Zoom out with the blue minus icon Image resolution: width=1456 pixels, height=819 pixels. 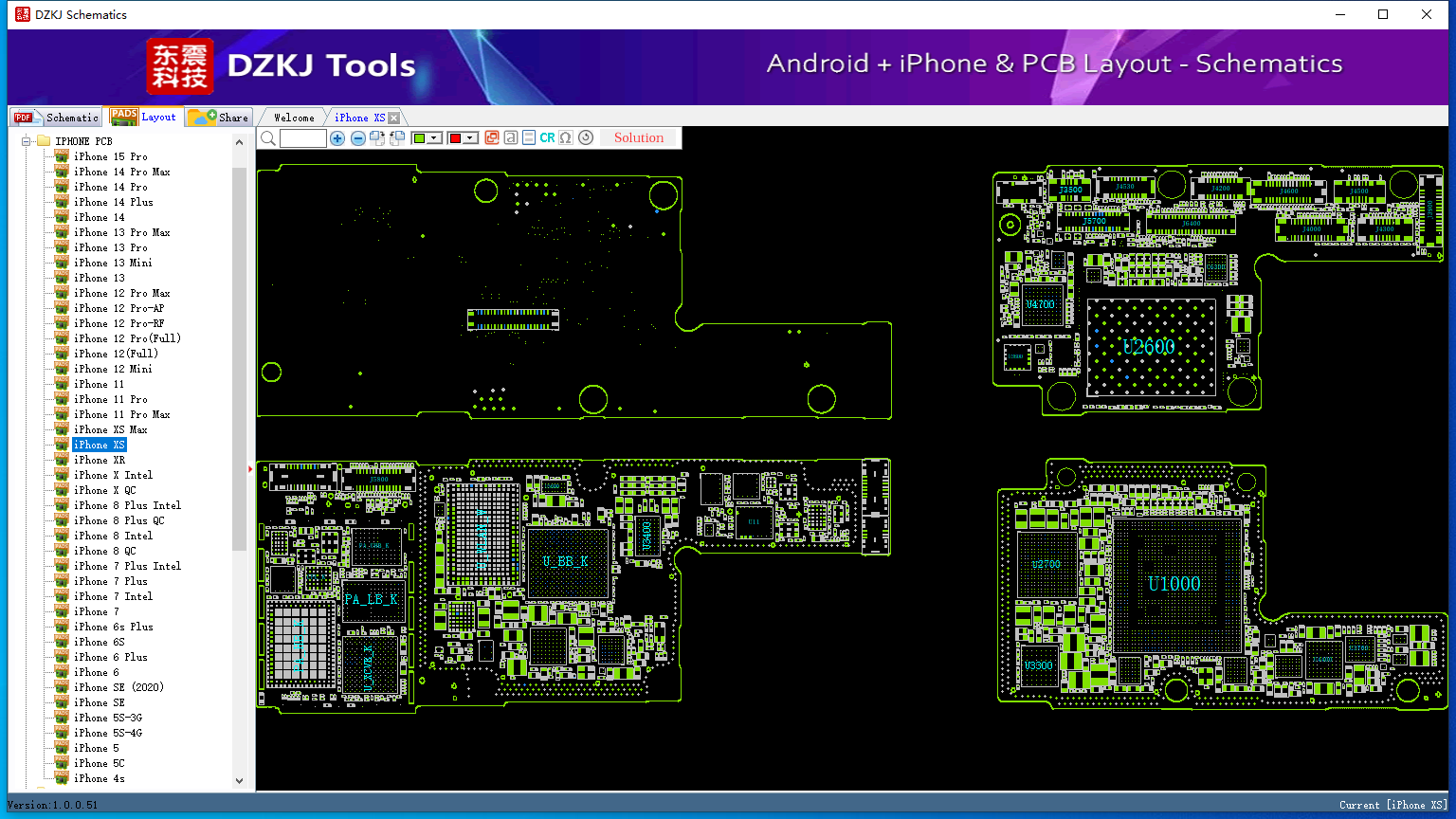point(358,138)
